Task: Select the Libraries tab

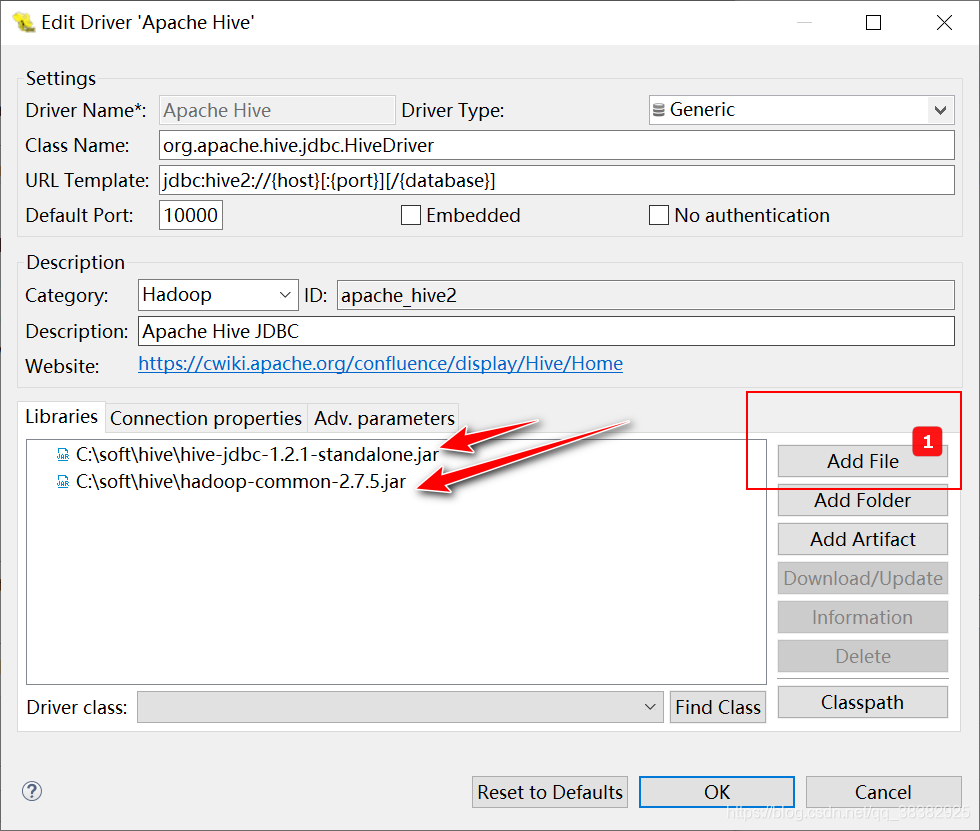Action: (x=62, y=417)
